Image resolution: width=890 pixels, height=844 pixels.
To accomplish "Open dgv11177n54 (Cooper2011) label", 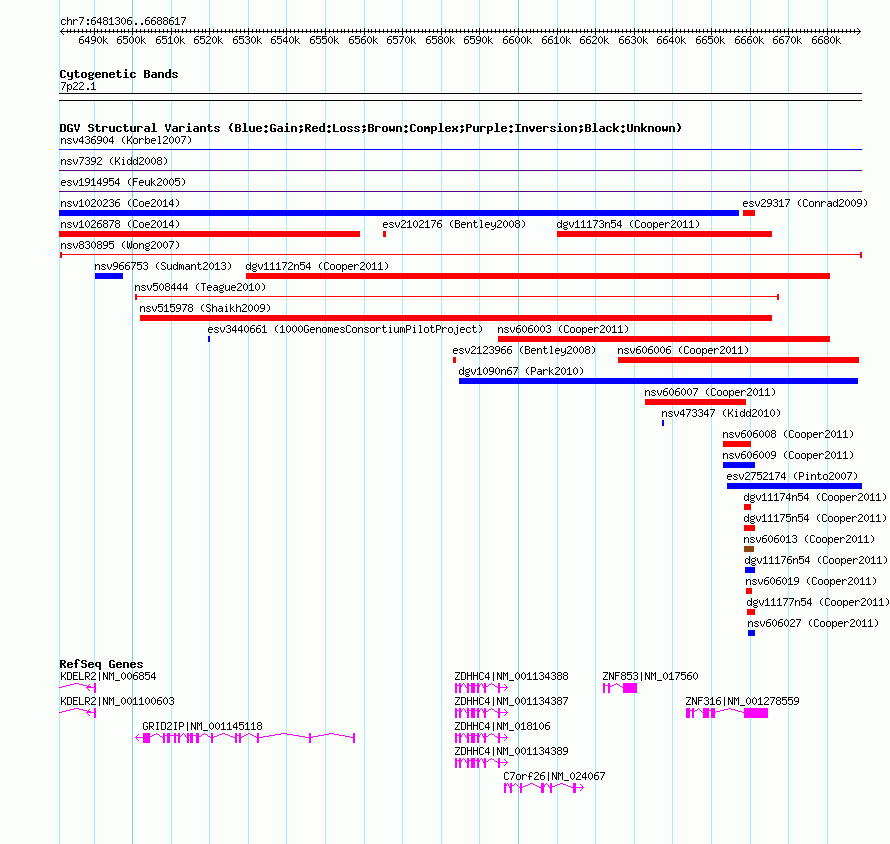I will click(818, 602).
